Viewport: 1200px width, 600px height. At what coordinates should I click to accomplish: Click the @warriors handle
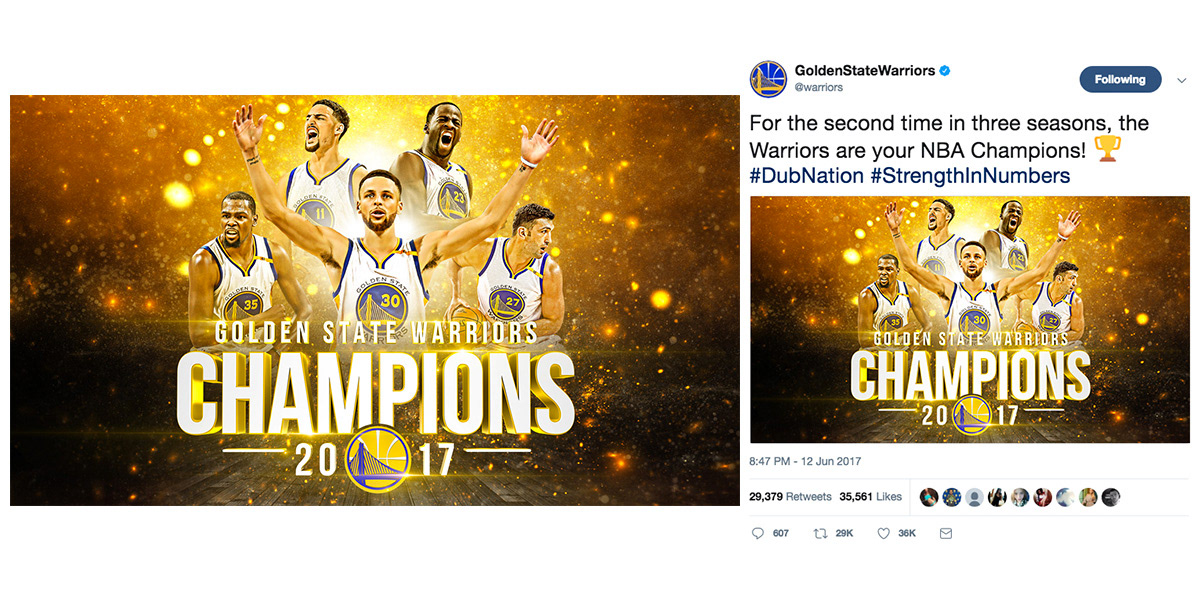click(818, 88)
